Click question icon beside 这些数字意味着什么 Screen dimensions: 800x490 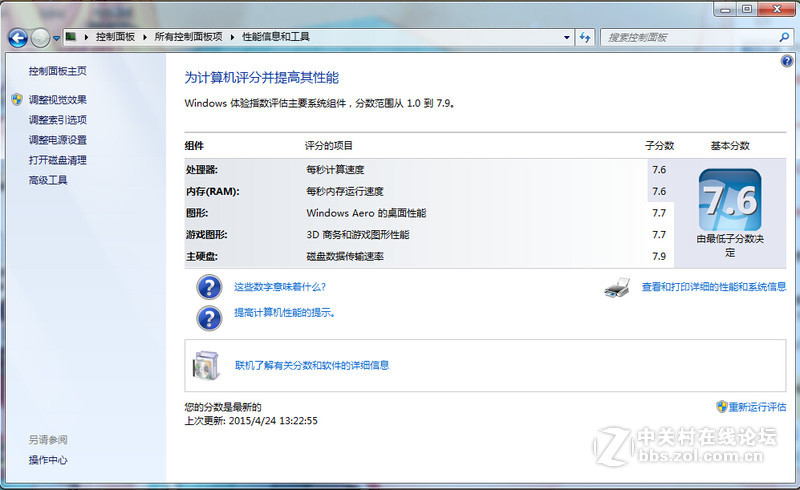tap(209, 287)
